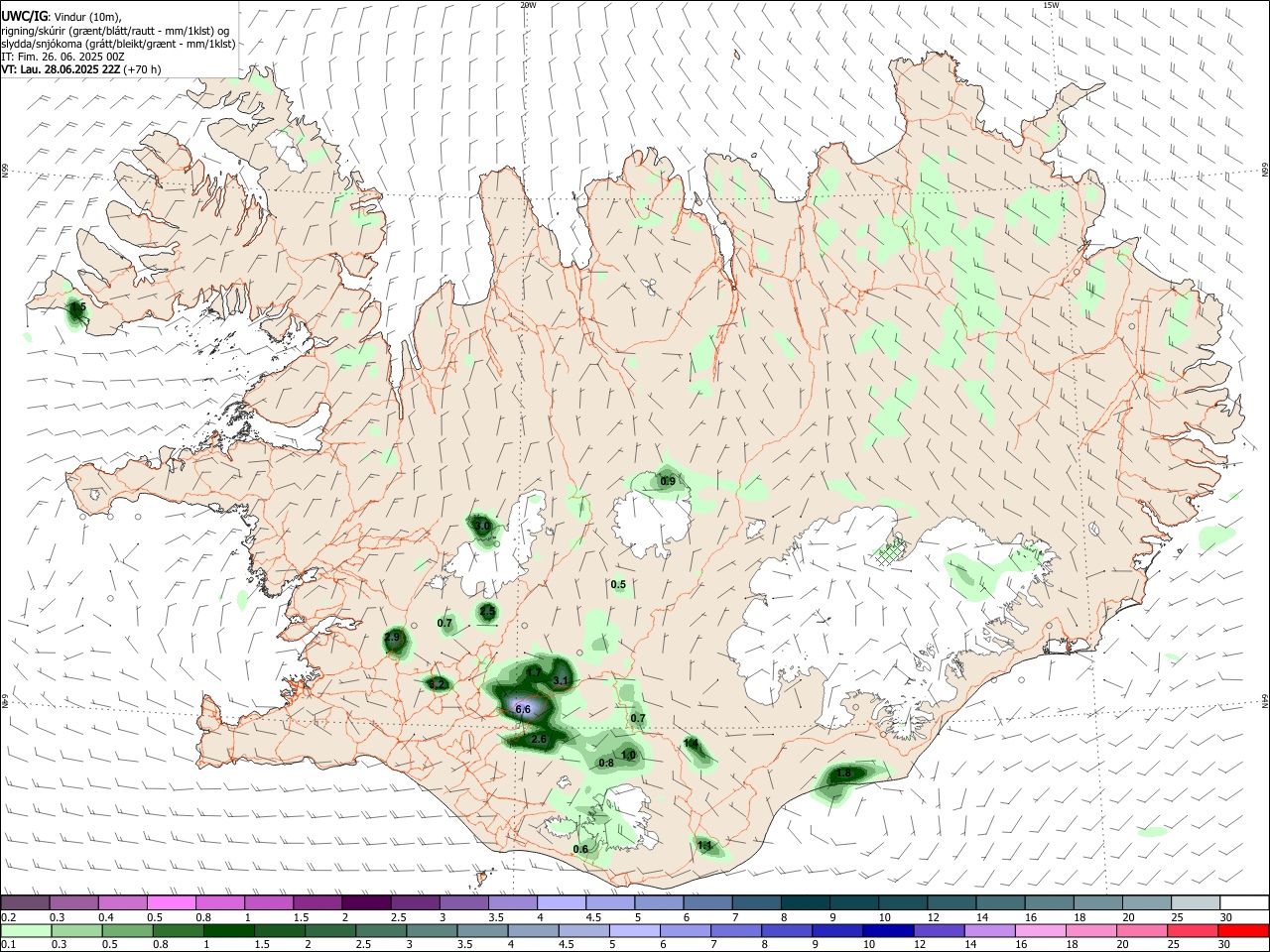Screen dimensions: 1270x952
Task: Click the 0.5 label in central highlands
Action: [x=618, y=584]
